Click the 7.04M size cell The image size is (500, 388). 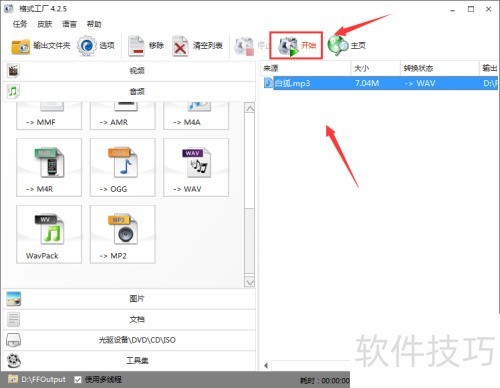coord(367,83)
